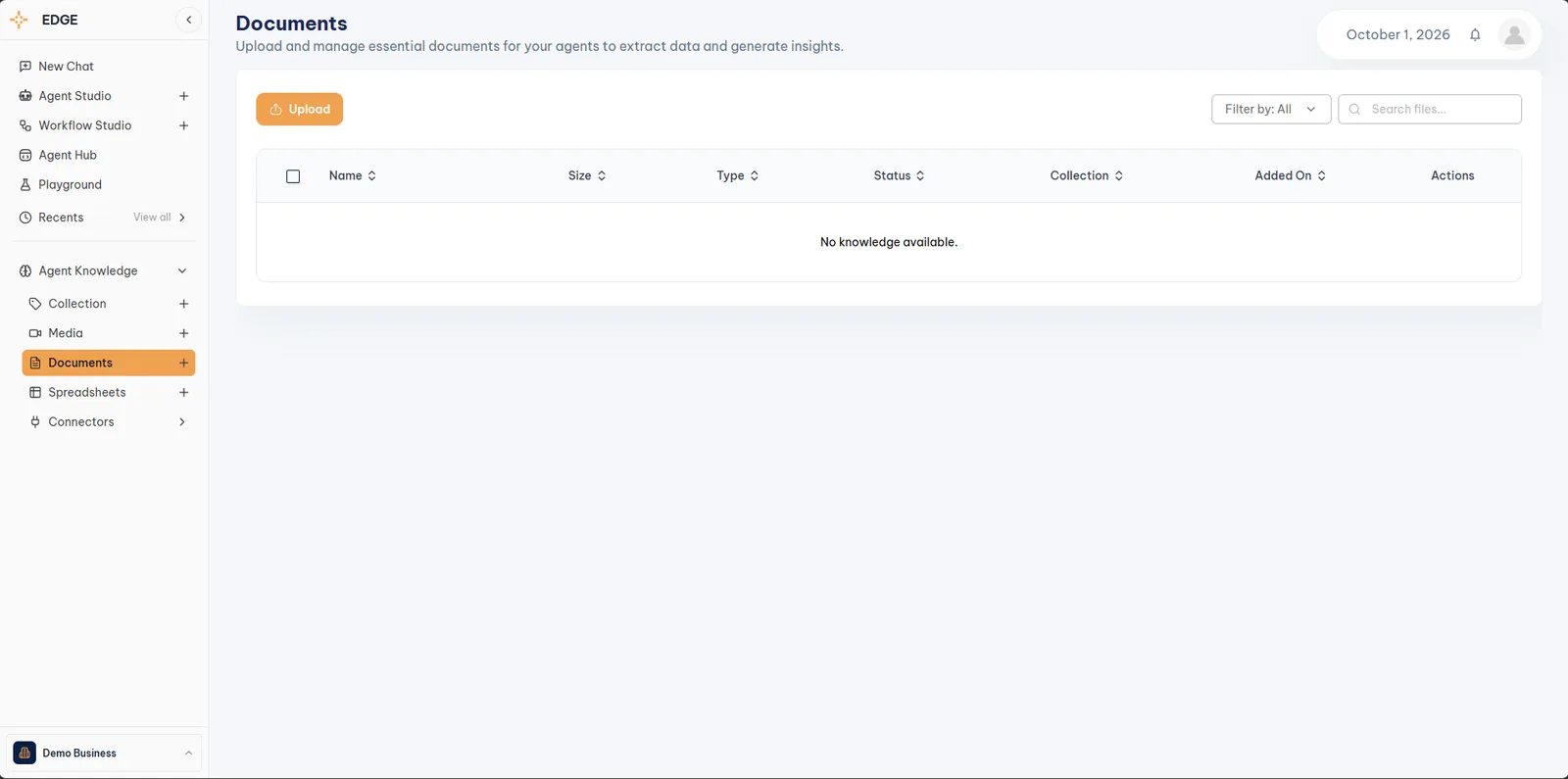Sort the table by Type
1568x779 pixels.
(x=738, y=176)
